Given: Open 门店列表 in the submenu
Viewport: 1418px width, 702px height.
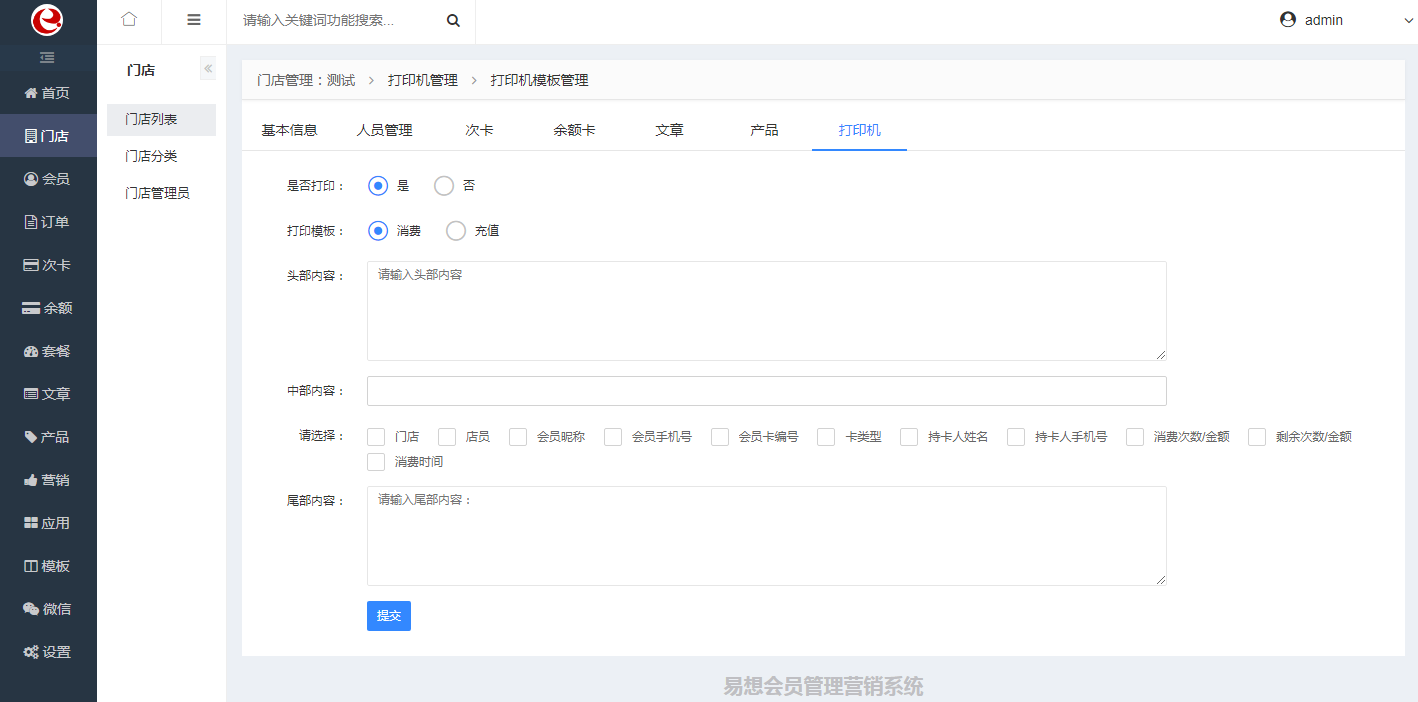Looking at the screenshot, I should coord(161,120).
